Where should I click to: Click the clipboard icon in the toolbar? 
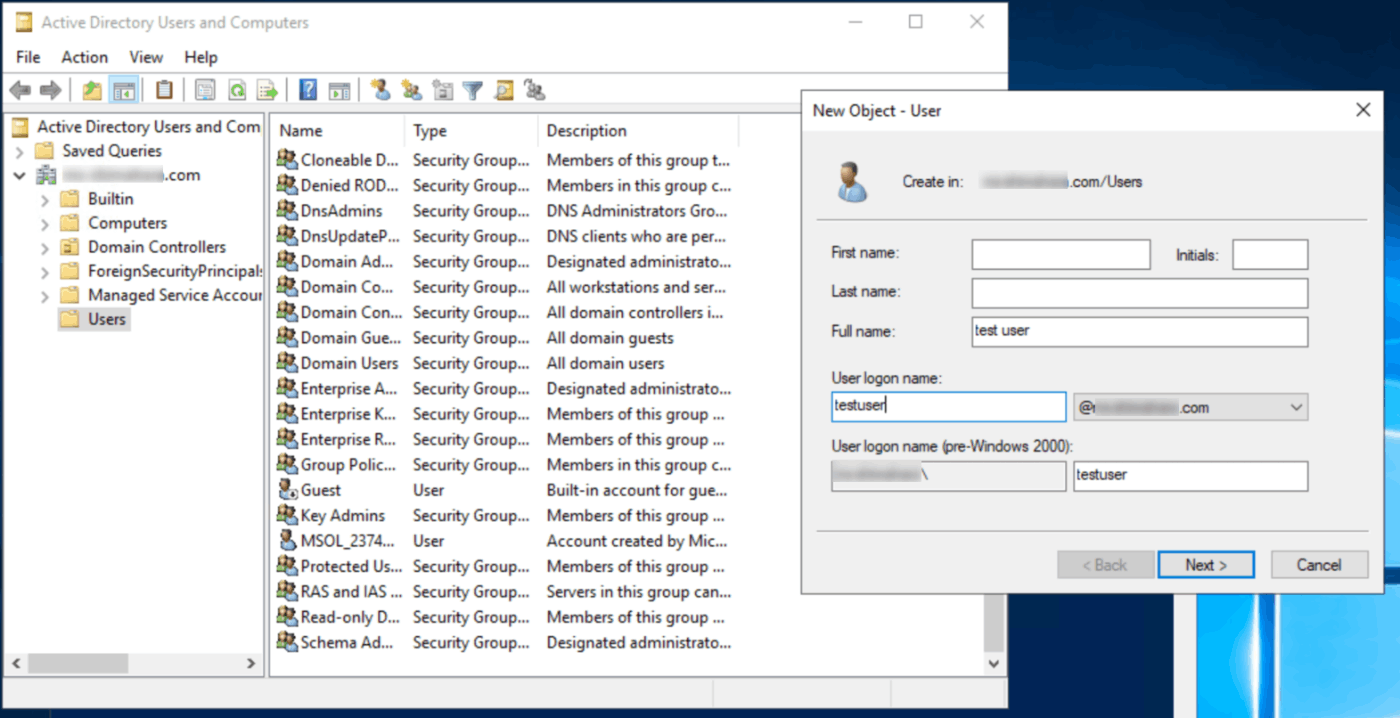164,90
